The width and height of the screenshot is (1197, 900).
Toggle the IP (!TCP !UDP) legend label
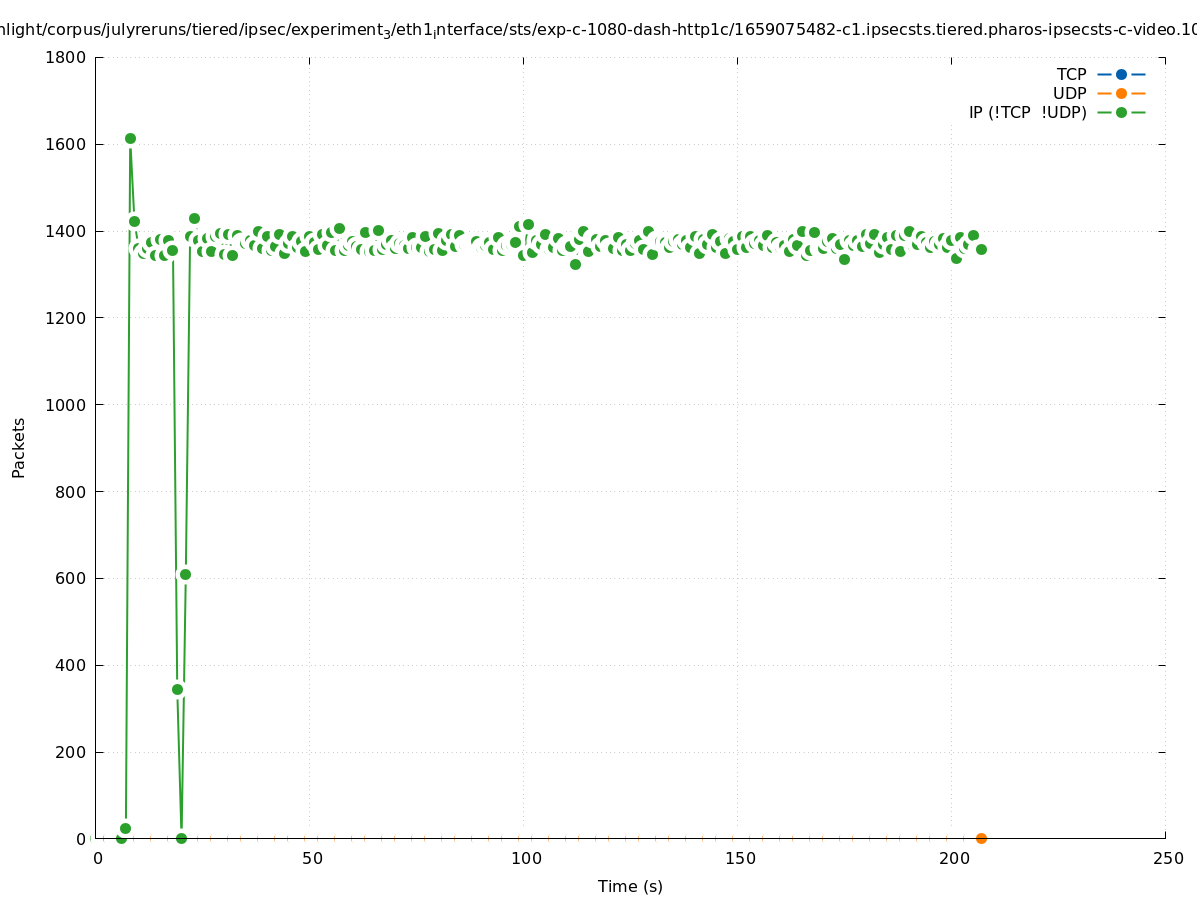1027,112
